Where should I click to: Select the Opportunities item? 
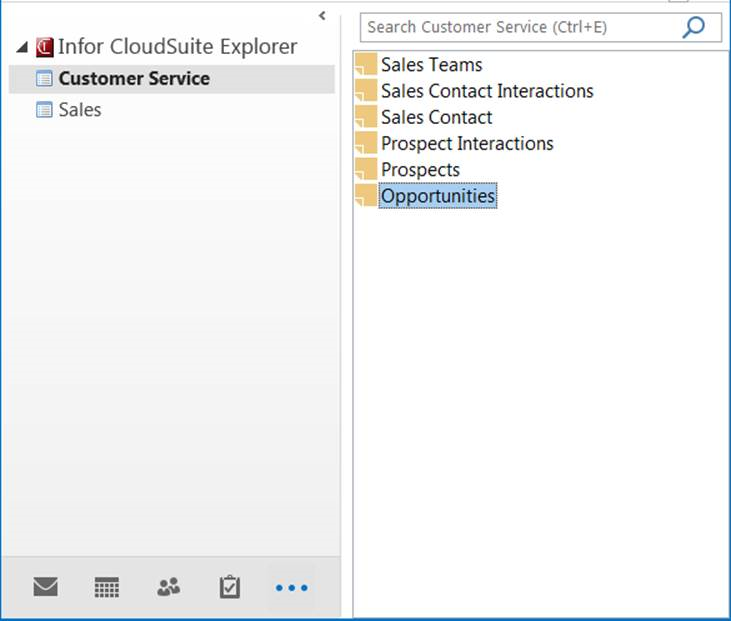click(x=438, y=196)
